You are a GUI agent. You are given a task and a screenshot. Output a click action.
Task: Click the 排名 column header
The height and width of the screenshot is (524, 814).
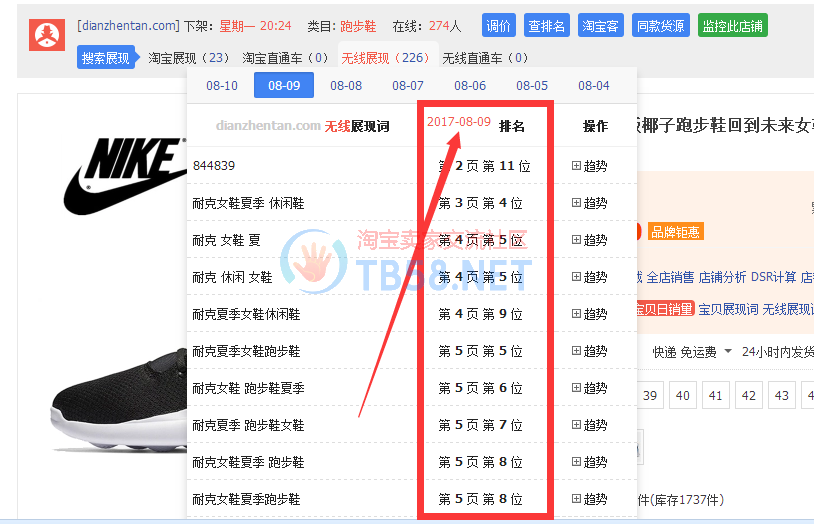pyautogui.click(x=511, y=126)
